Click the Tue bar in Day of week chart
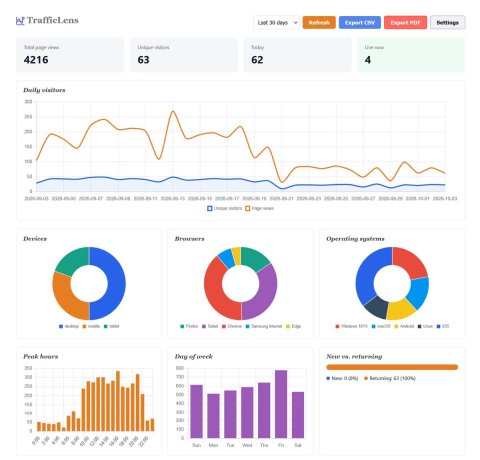The width and height of the screenshot is (480, 460). coord(230,414)
